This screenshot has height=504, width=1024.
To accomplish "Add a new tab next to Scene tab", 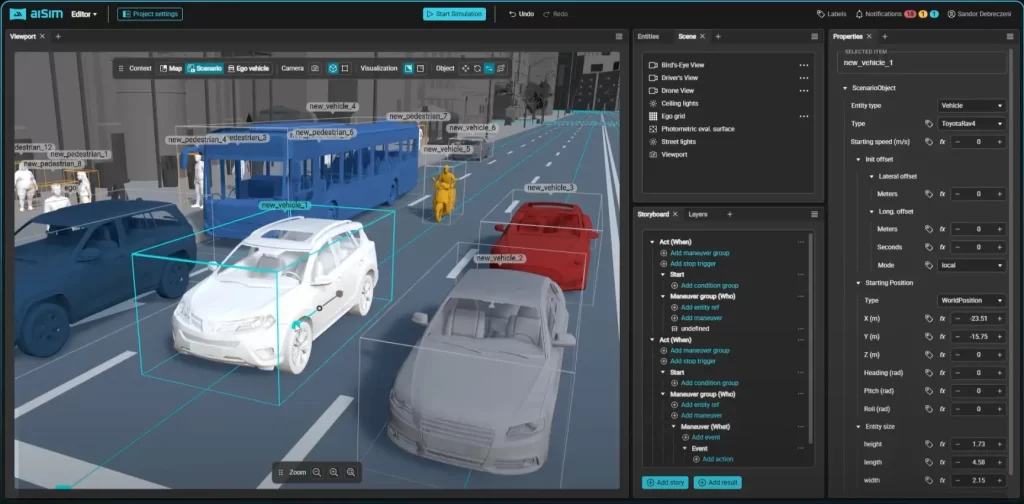I will pos(718,37).
